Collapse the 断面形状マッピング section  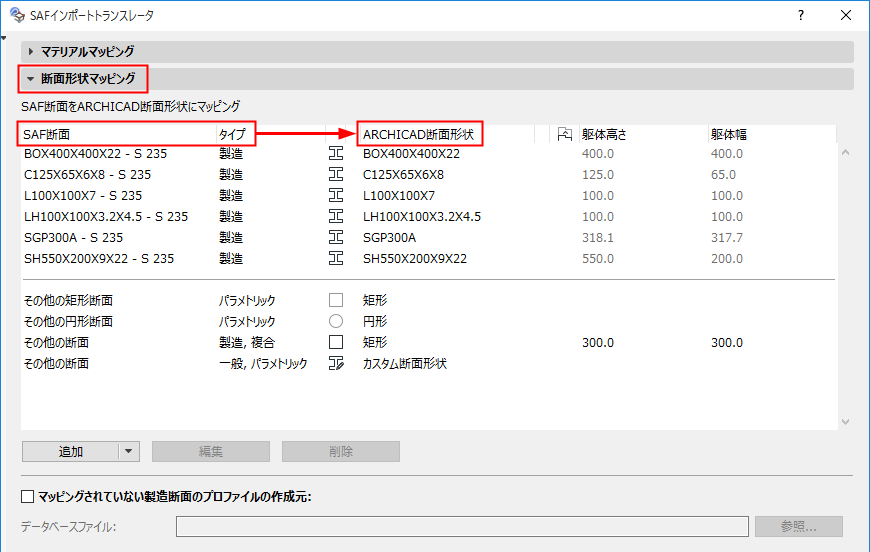[x=31, y=79]
